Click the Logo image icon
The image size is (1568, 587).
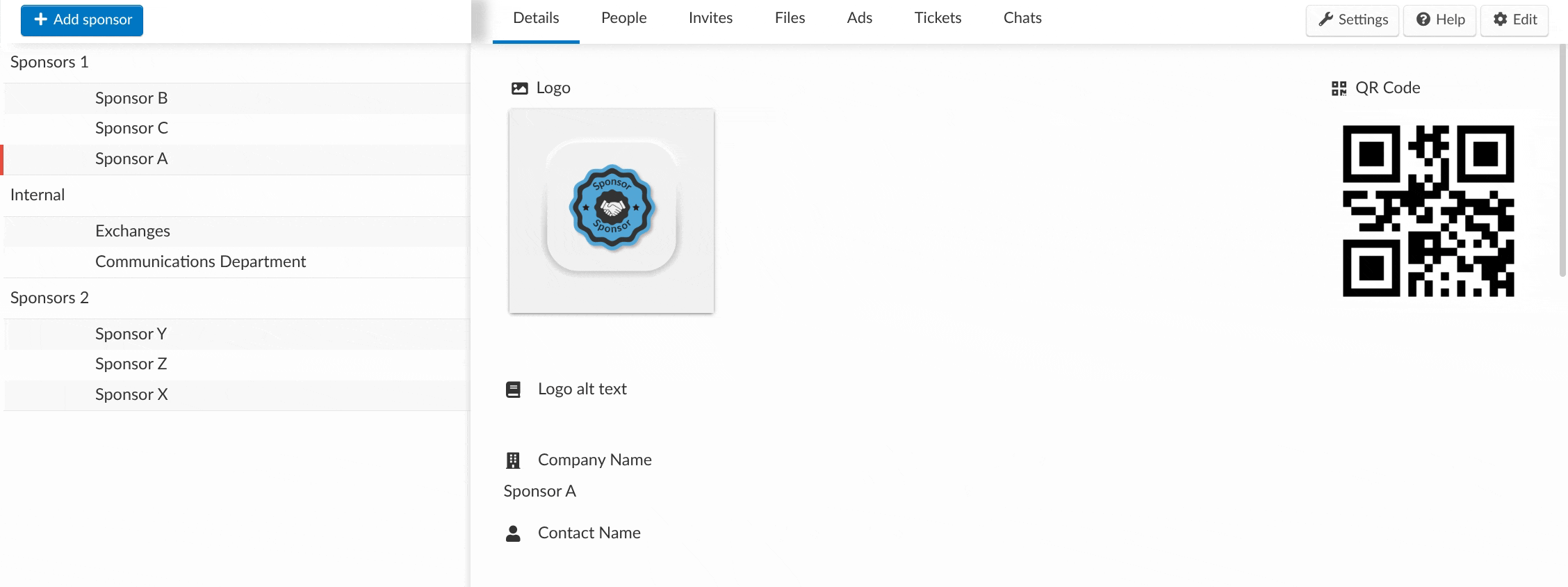pyautogui.click(x=519, y=88)
